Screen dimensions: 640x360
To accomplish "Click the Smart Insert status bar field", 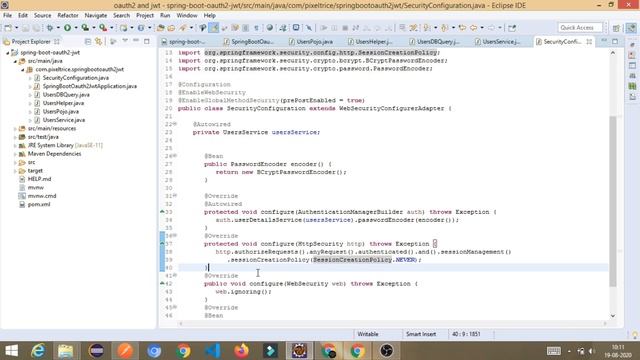I will (421, 334).
